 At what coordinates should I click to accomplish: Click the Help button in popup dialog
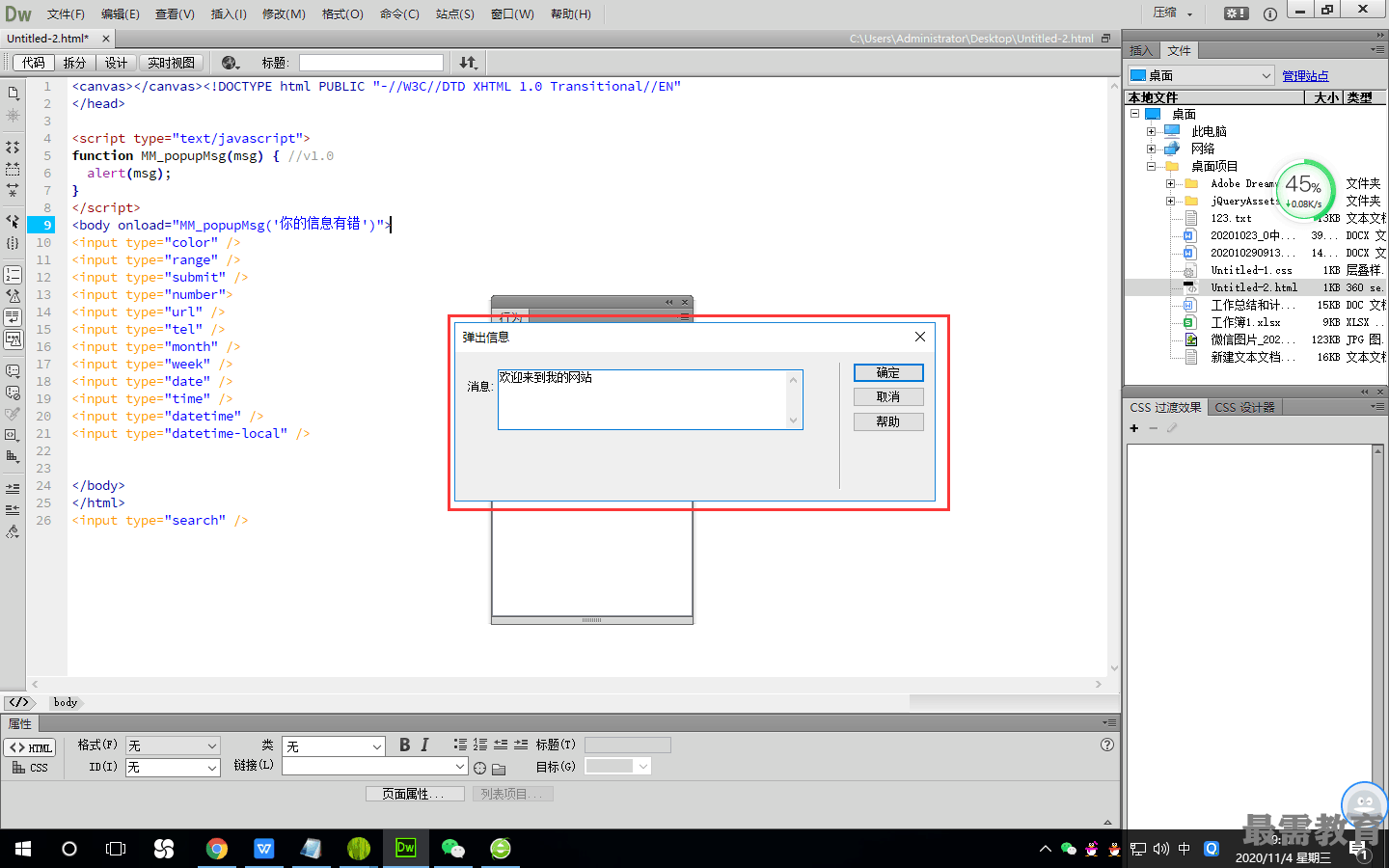pos(888,421)
